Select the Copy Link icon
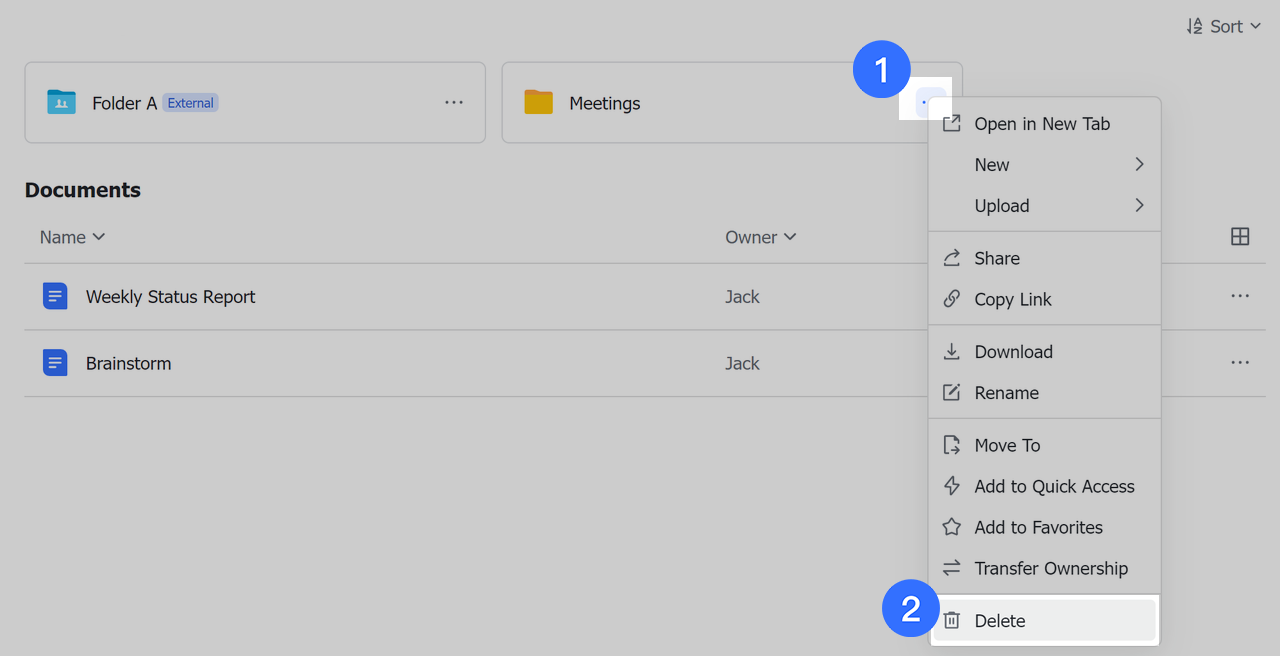The width and height of the screenshot is (1280, 656). click(952, 299)
